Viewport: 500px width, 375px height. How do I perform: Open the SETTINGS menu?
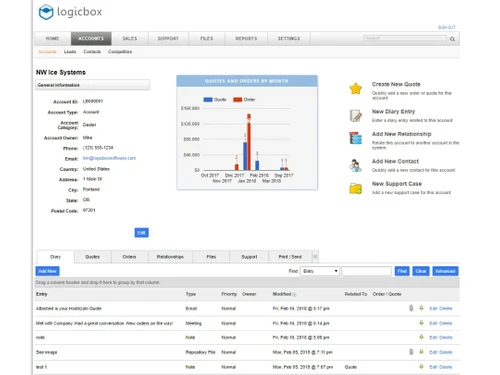point(289,39)
